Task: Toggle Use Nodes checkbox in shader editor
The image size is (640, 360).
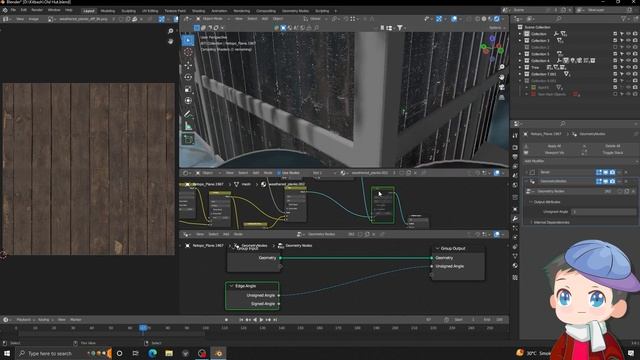Action: tap(279, 173)
